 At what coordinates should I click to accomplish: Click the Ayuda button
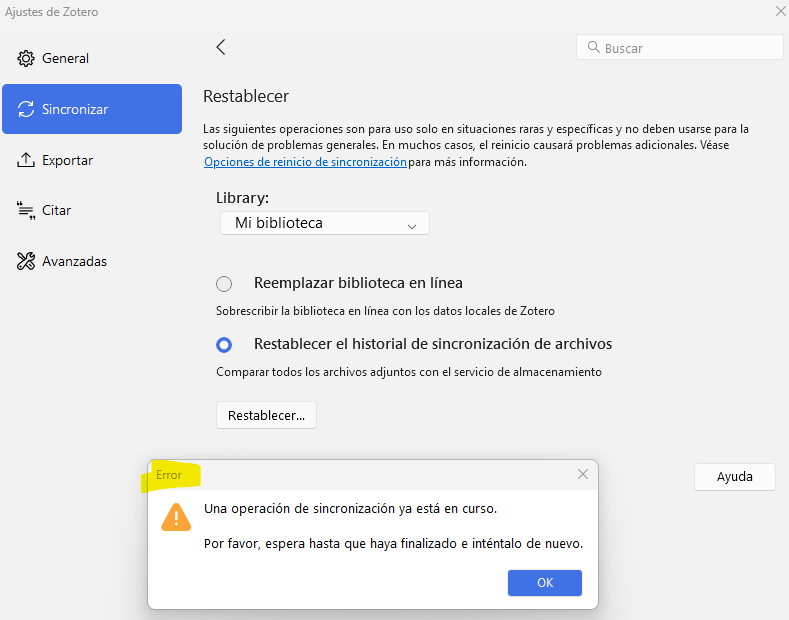735,477
